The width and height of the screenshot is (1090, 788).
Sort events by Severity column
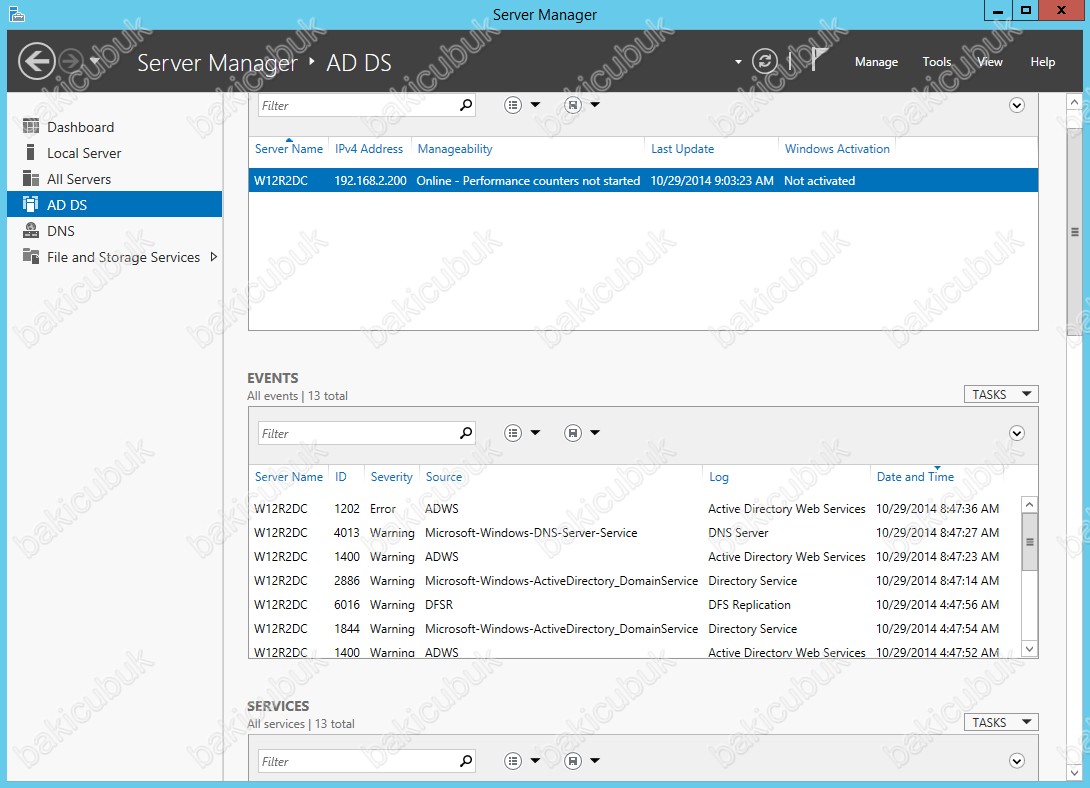(391, 477)
